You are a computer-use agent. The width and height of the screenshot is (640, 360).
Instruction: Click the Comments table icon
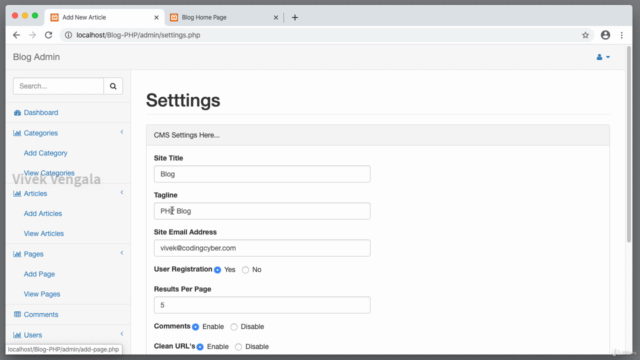click(17, 314)
